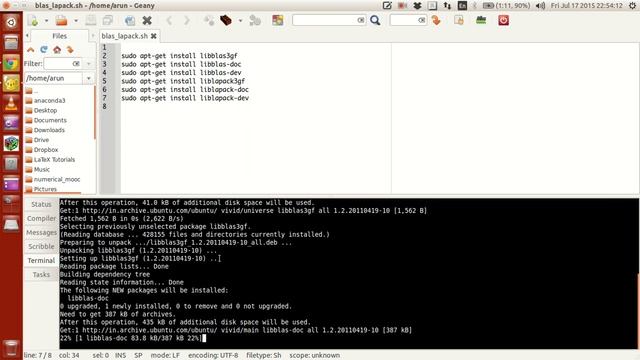The image size is (640, 360).
Task: Select the Files sidebar tab
Action: (x=60, y=36)
